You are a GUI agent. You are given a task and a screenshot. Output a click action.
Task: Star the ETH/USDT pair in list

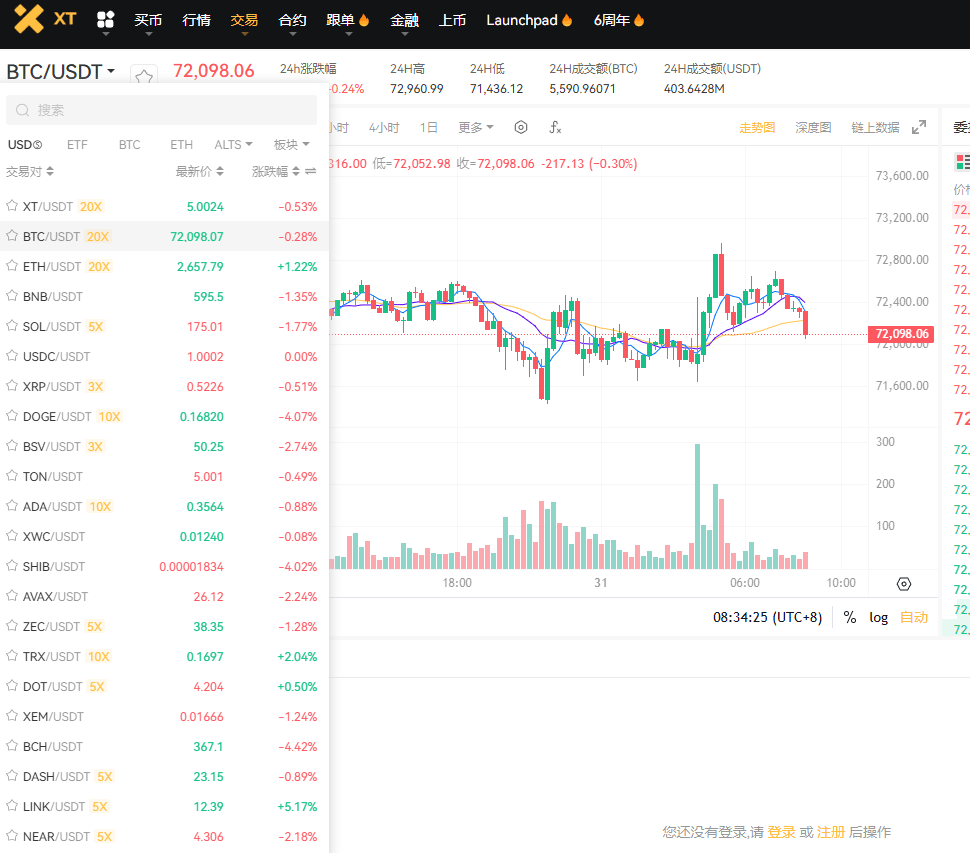point(12,266)
